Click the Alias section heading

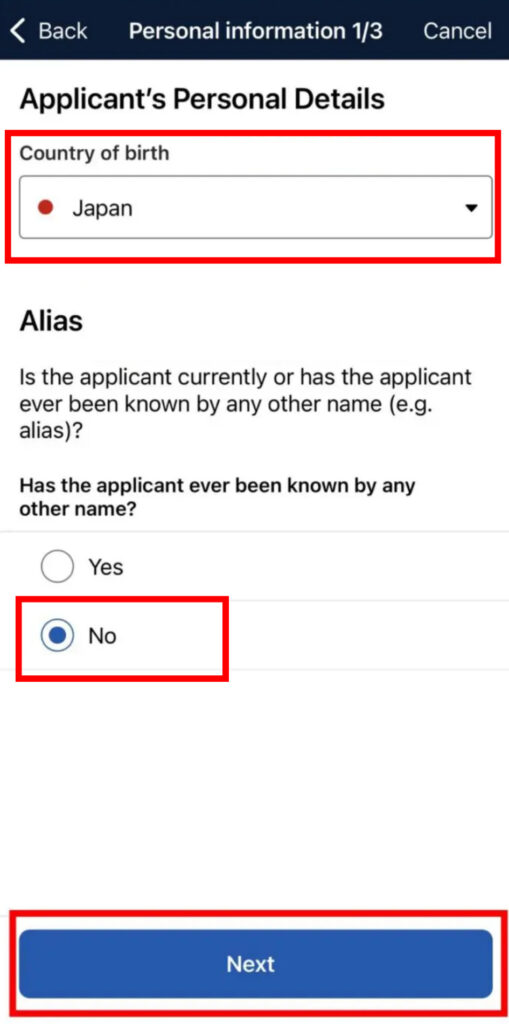(51, 321)
